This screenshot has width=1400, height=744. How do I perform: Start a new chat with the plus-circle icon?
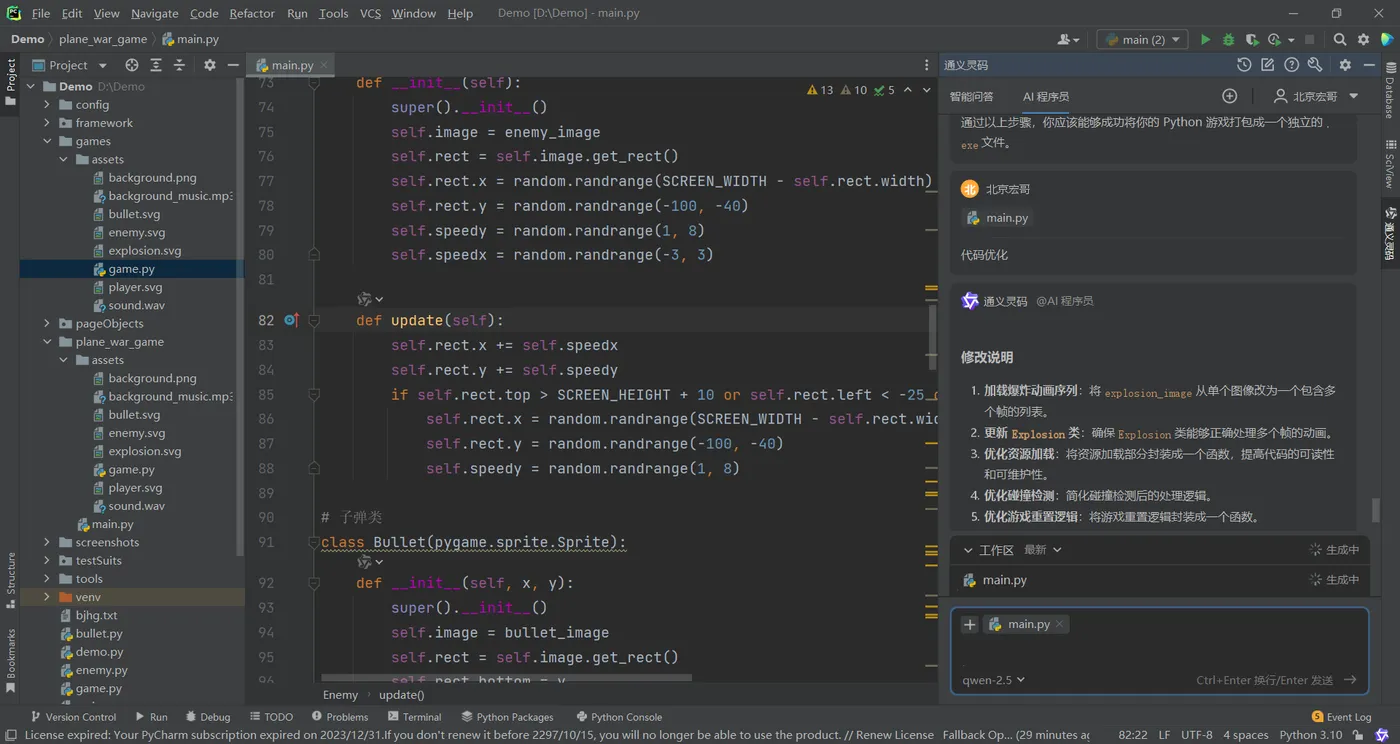pos(1230,96)
